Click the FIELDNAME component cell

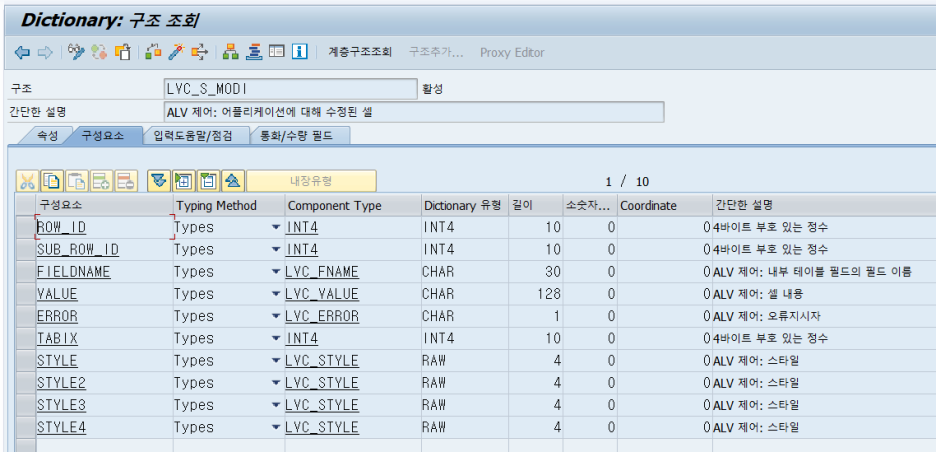coord(104,272)
